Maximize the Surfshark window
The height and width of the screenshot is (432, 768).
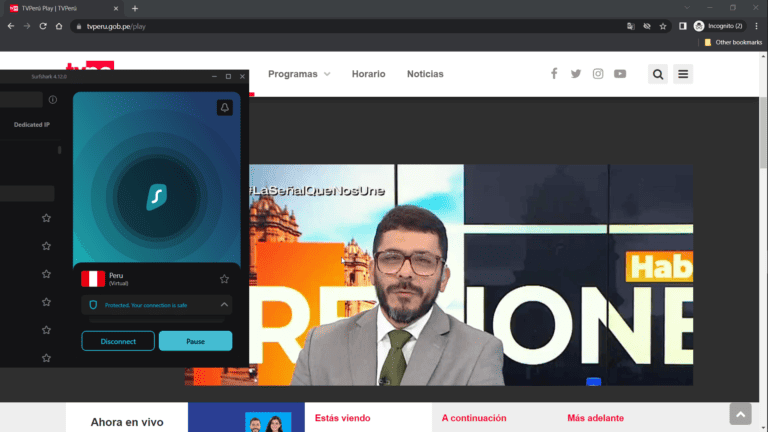228,76
